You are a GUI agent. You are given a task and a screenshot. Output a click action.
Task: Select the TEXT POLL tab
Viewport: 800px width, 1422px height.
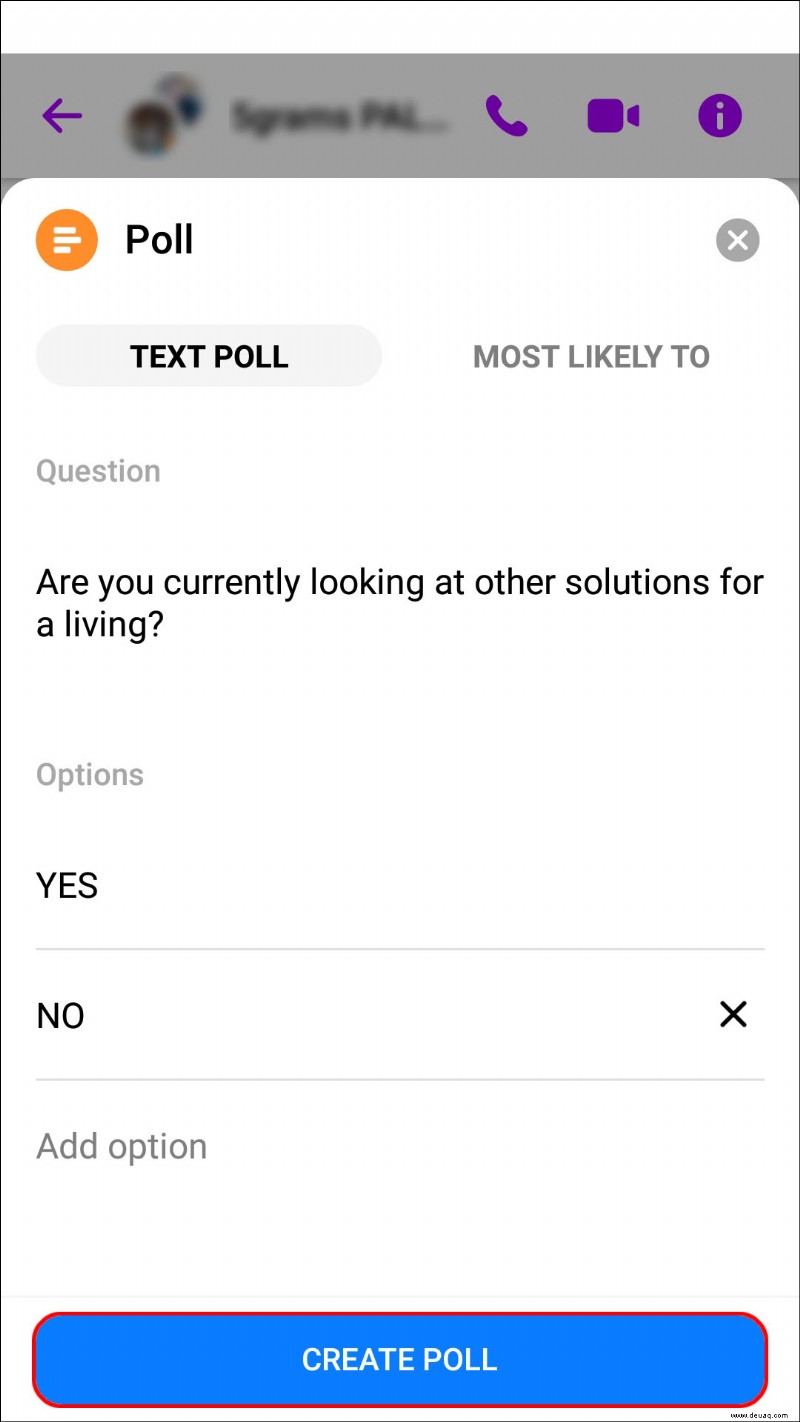tap(209, 356)
